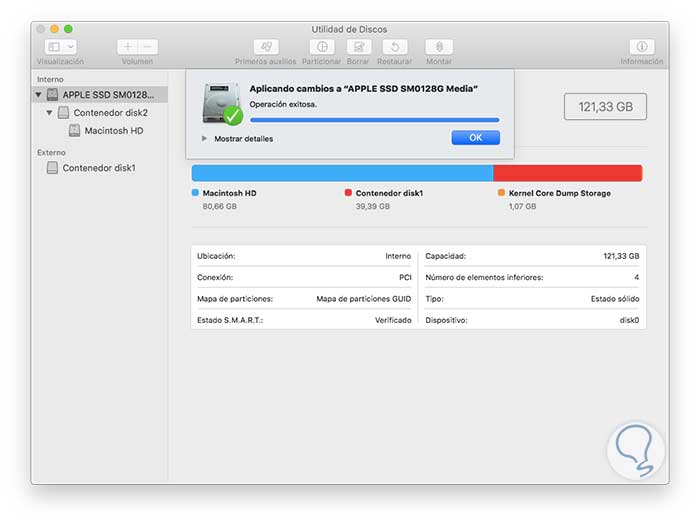Click the blue Macintosh HD partition bar segment
This screenshot has height=525, width=700.
click(342, 173)
